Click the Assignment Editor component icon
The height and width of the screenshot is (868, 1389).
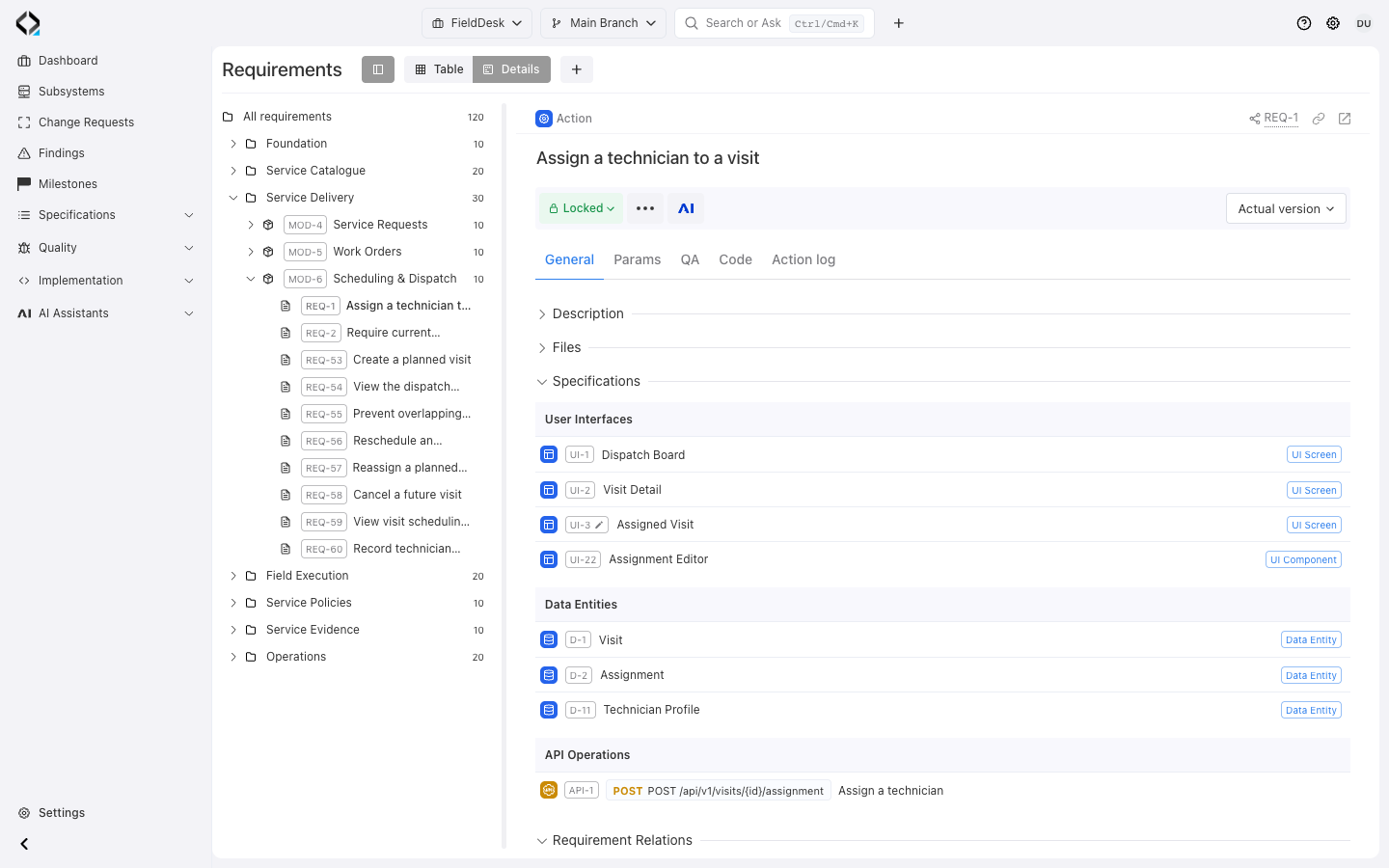(x=549, y=559)
